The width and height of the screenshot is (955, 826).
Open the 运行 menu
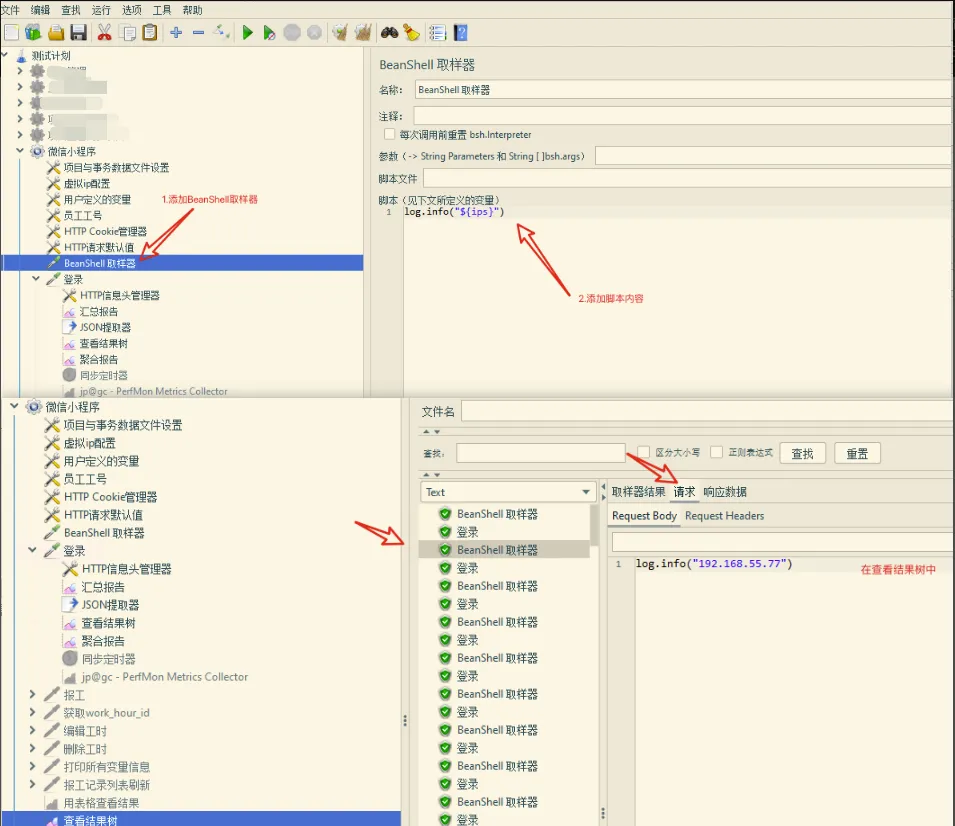(x=101, y=10)
